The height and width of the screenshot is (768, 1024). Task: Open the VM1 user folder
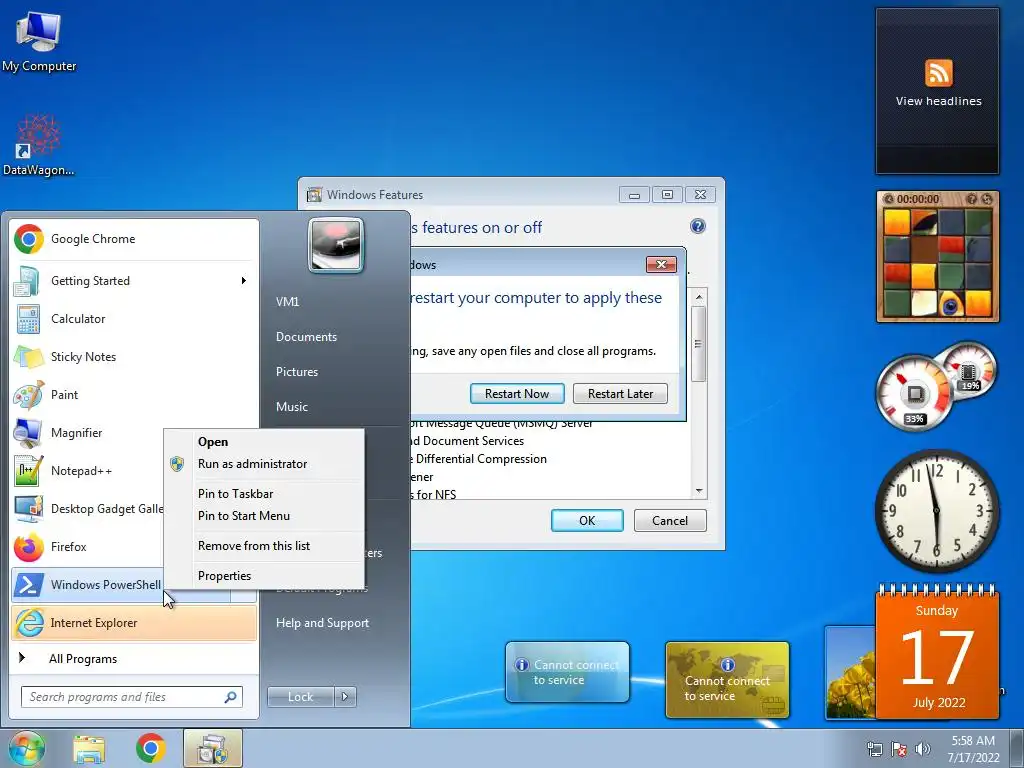coord(287,302)
